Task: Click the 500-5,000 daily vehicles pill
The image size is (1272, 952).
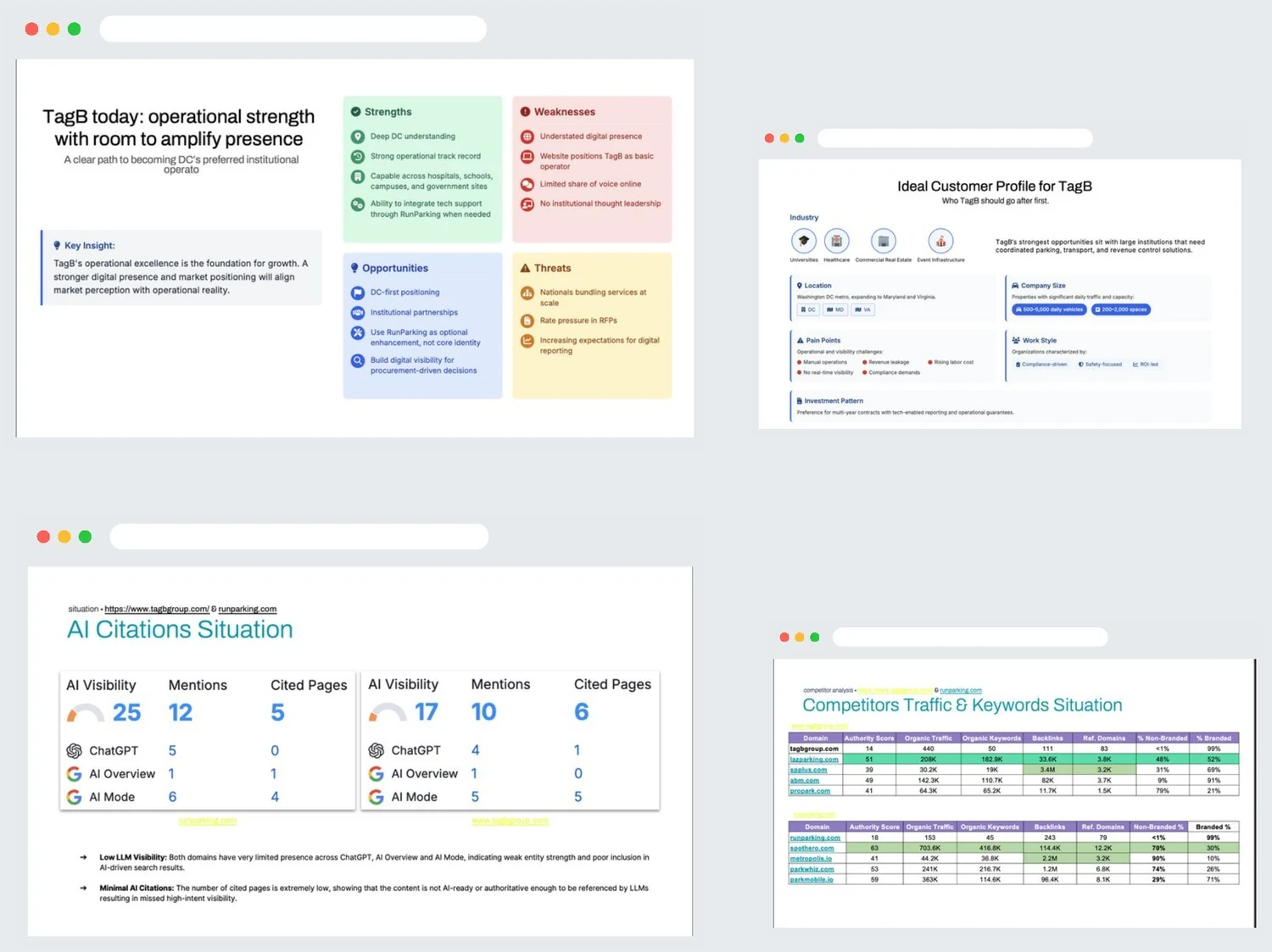Action: (x=1049, y=309)
